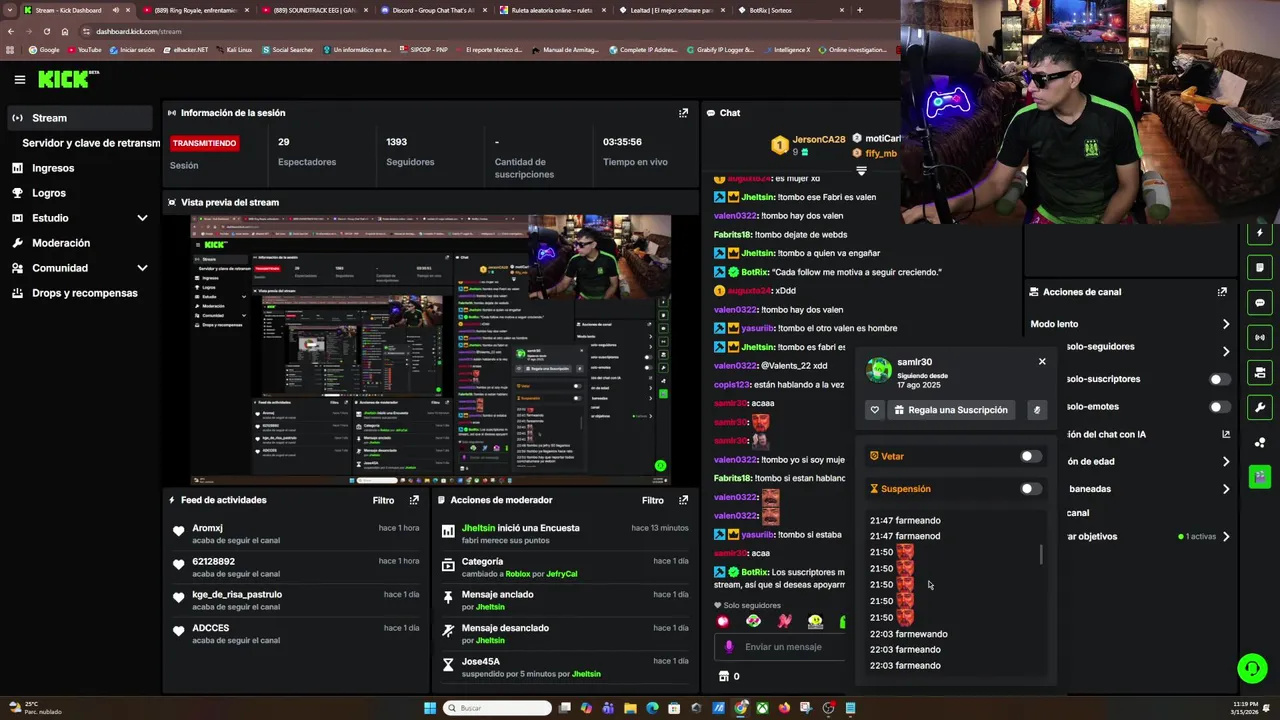Viewport: 1280px width, 720px height.
Task: Open the Kick hamburger menu
Action: click(x=19, y=79)
